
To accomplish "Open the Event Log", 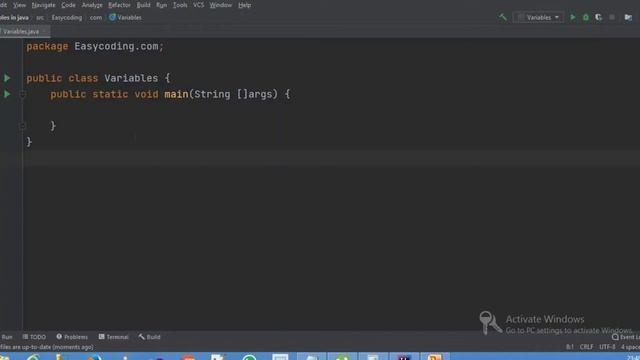I will pos(626,338).
